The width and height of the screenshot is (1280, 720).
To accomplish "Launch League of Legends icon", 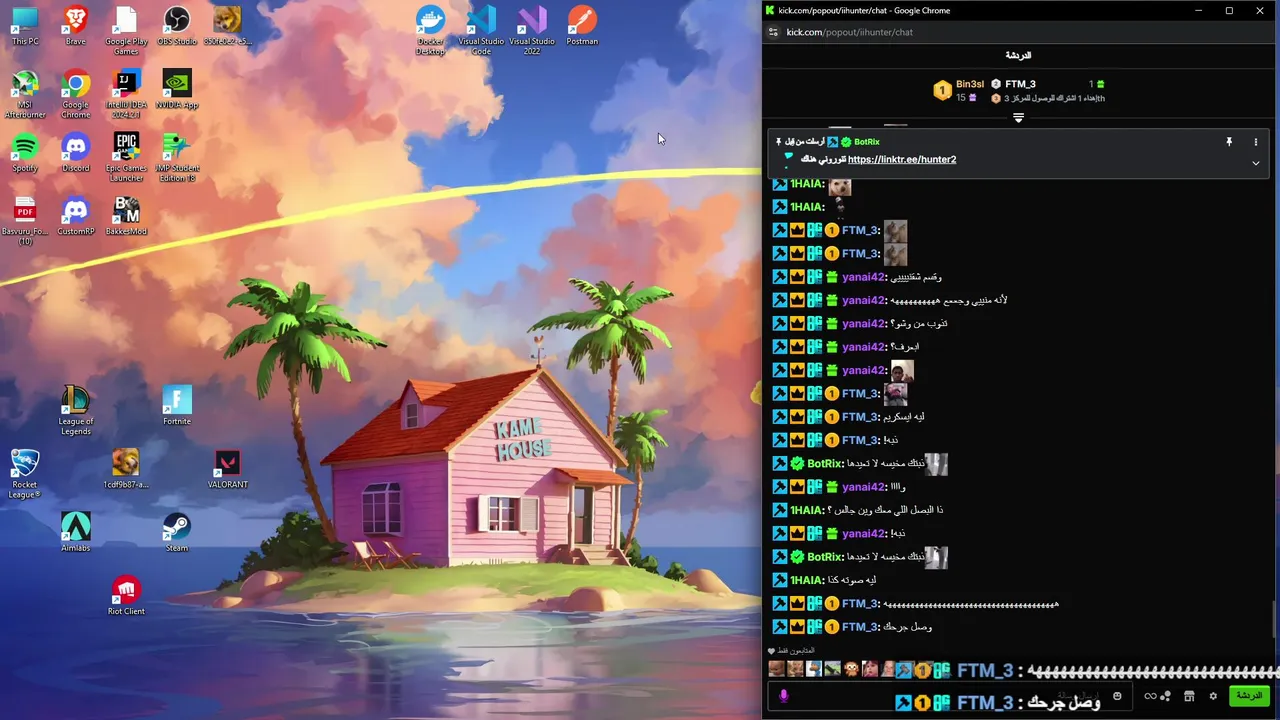I will pyautogui.click(x=75, y=411).
